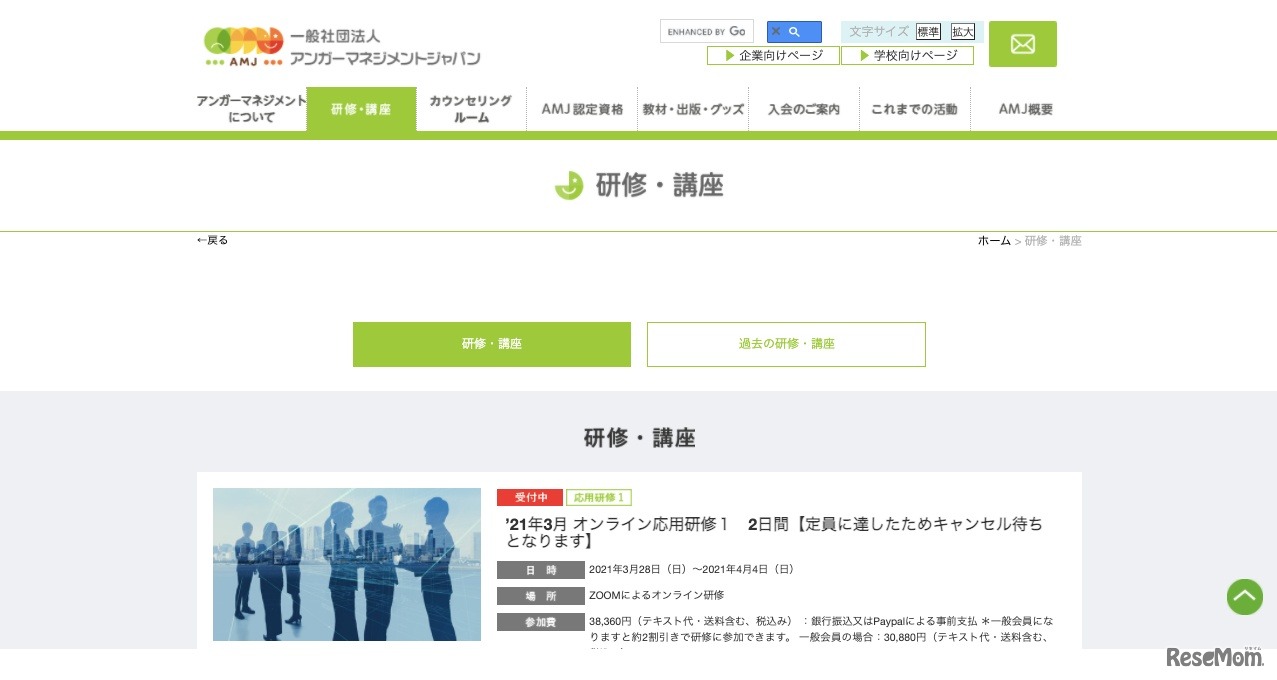
Task: Open the contact form via the envelope icon
Action: (x=1022, y=44)
